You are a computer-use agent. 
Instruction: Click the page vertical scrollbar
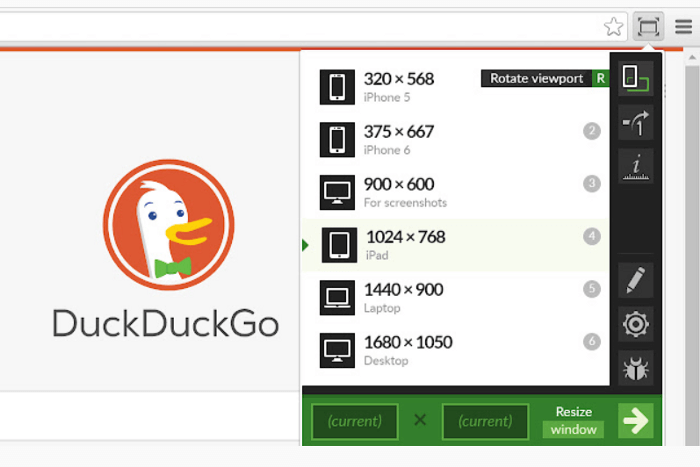pos(692,254)
